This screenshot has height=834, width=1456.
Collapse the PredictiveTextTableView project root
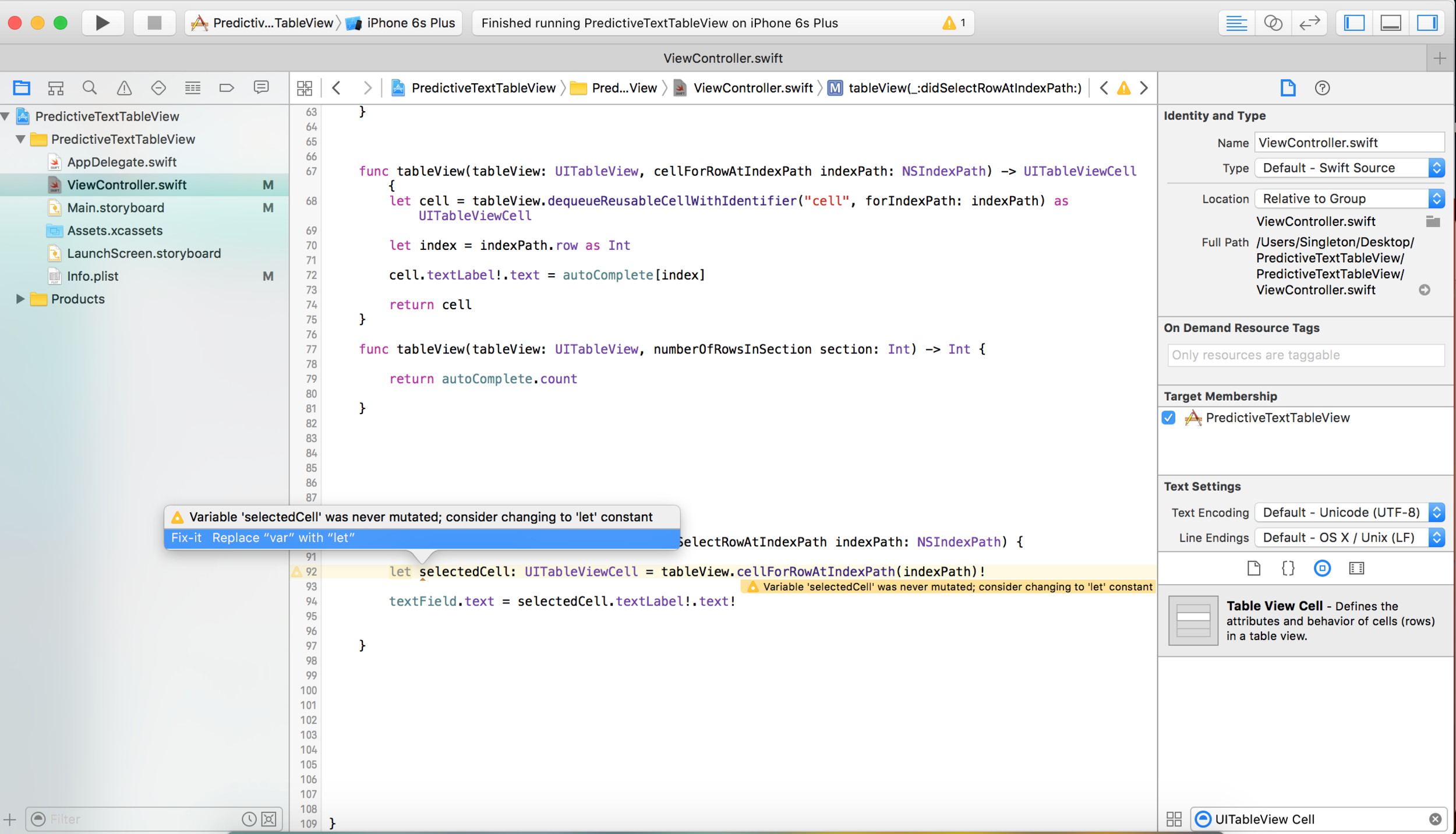coord(6,116)
